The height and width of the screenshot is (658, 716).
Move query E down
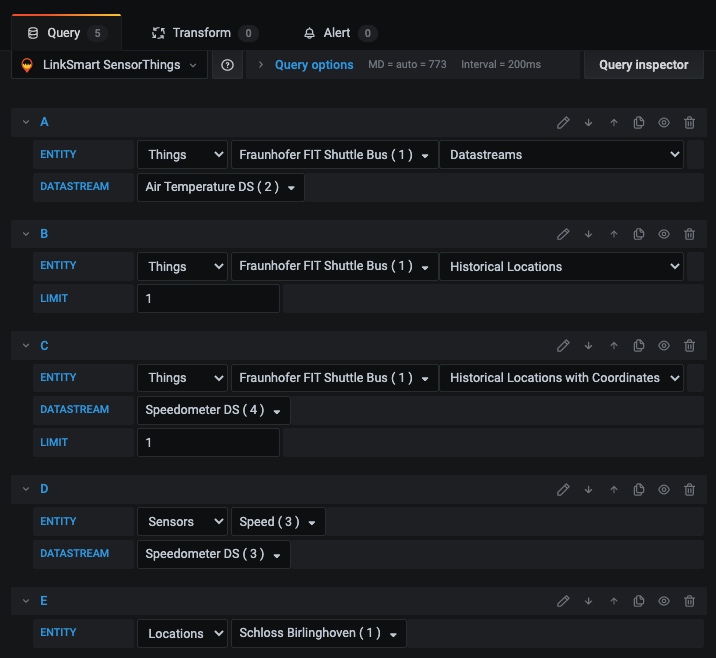(x=589, y=601)
